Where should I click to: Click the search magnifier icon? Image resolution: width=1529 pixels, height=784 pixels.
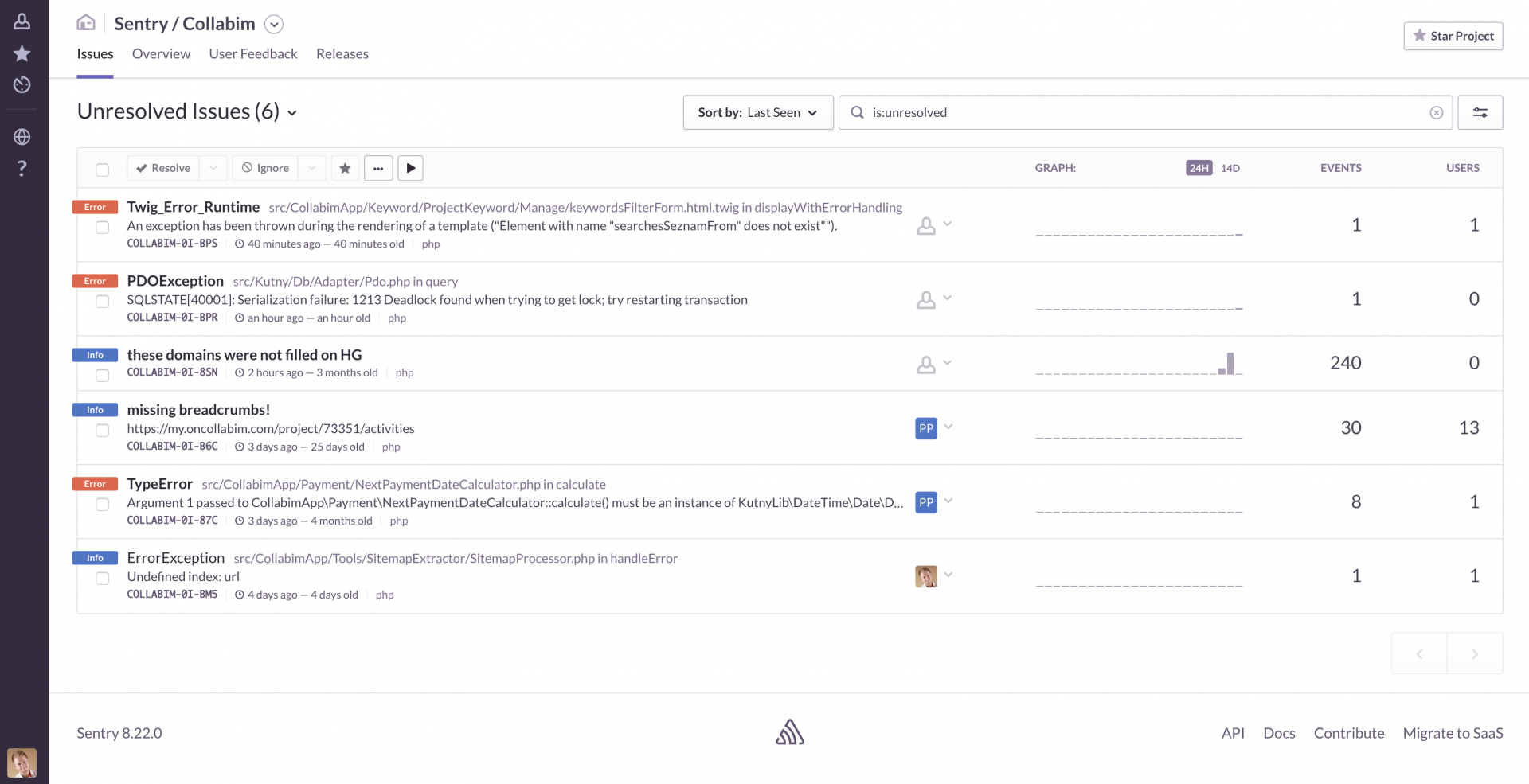click(x=858, y=112)
